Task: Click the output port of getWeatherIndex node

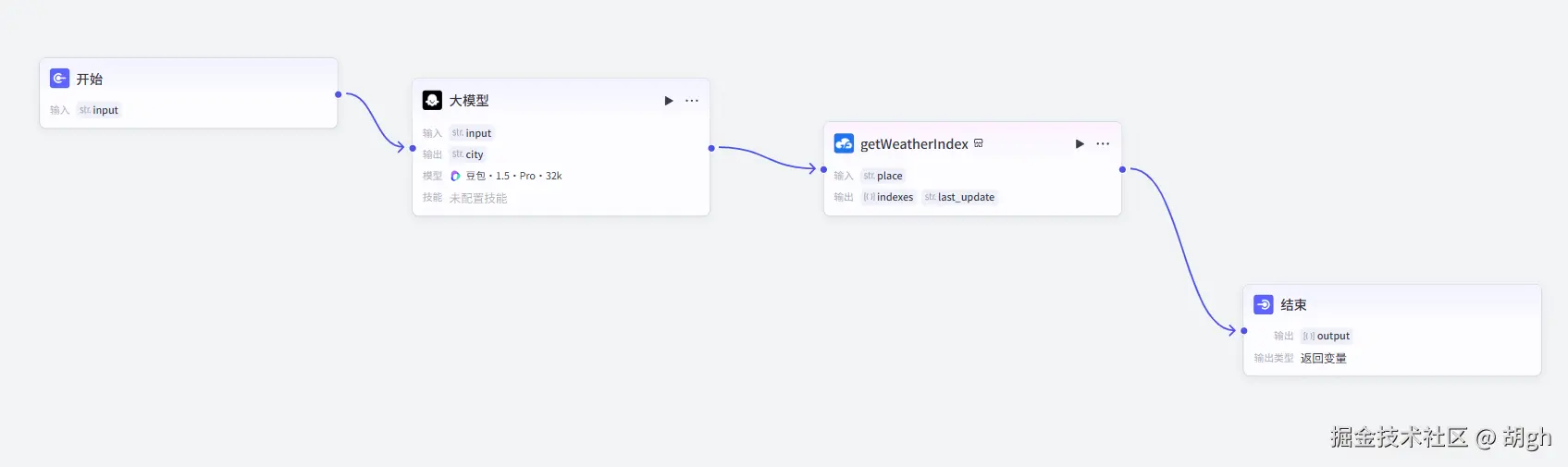Action: pos(1123,169)
